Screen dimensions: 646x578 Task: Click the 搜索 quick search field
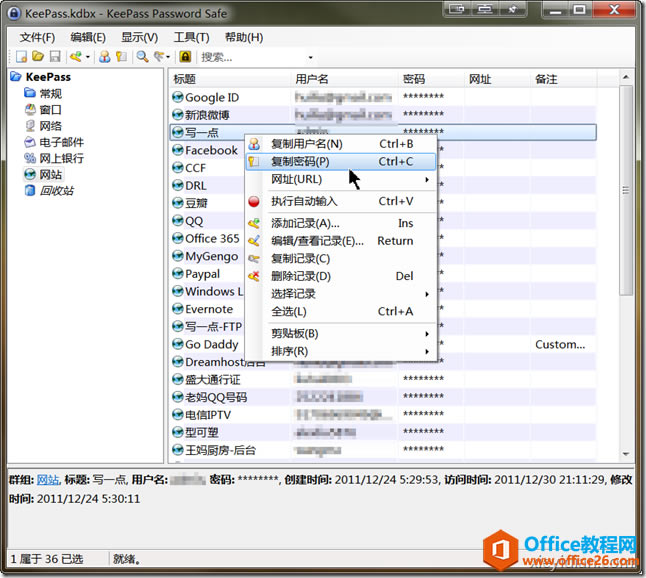(x=252, y=57)
